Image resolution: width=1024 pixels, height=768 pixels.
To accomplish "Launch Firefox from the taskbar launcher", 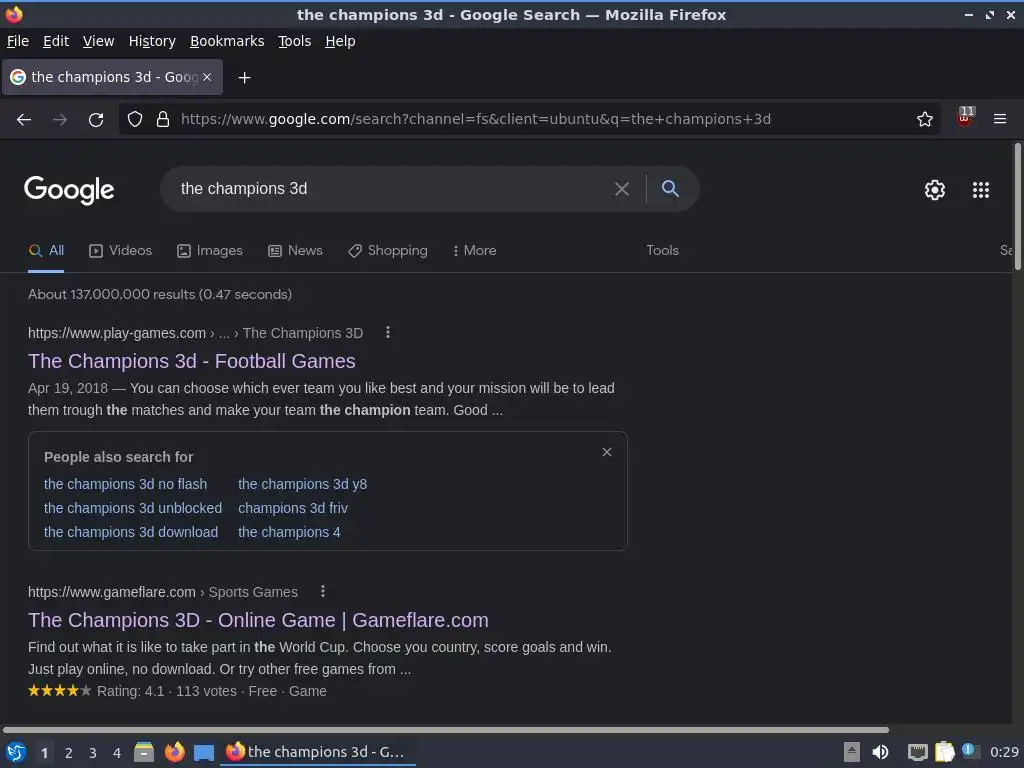I will [x=174, y=752].
